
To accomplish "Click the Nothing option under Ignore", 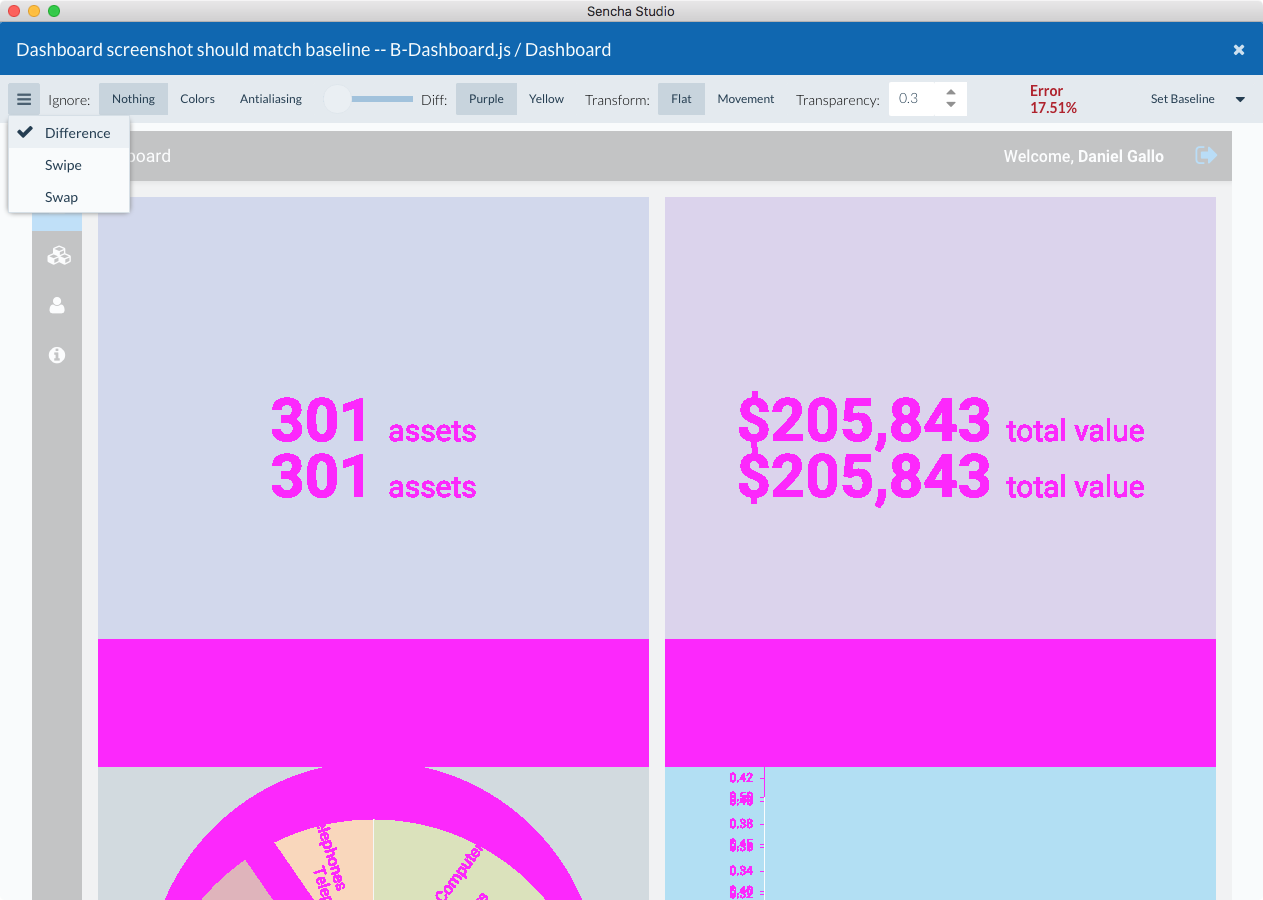I will (x=133, y=98).
